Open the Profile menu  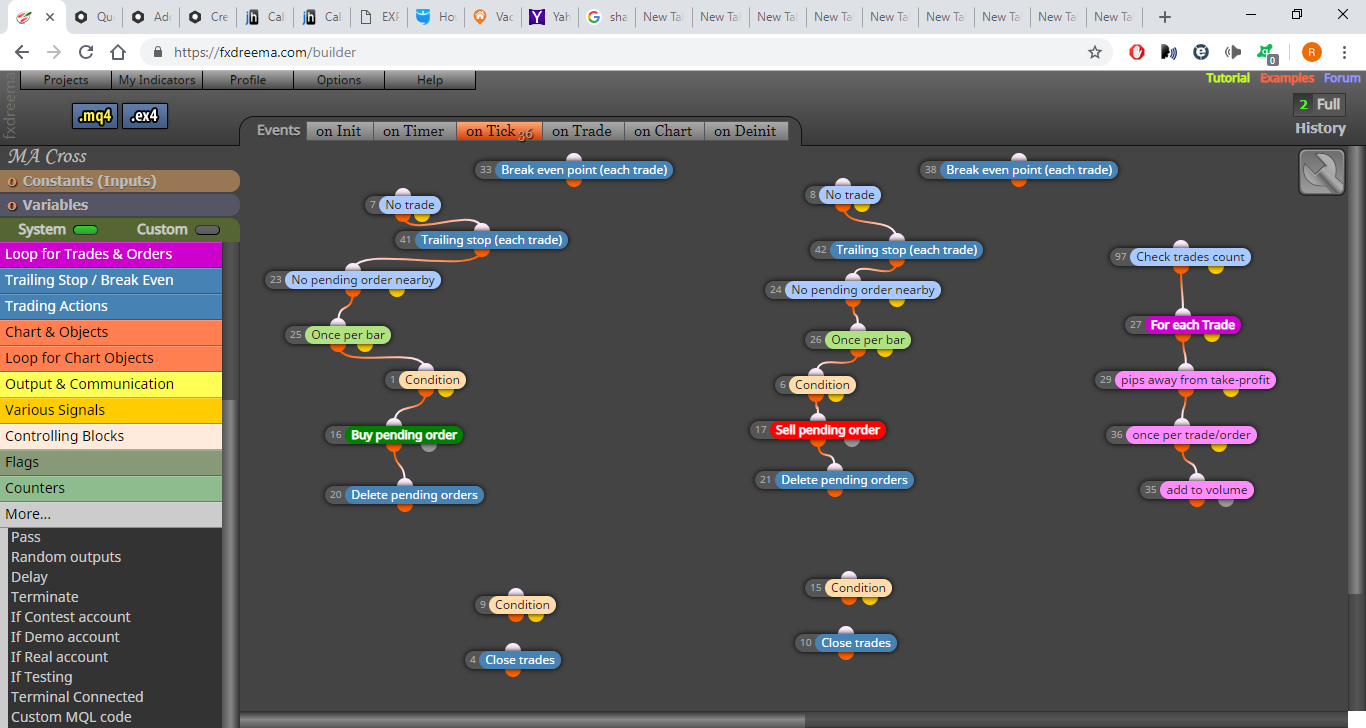248,80
